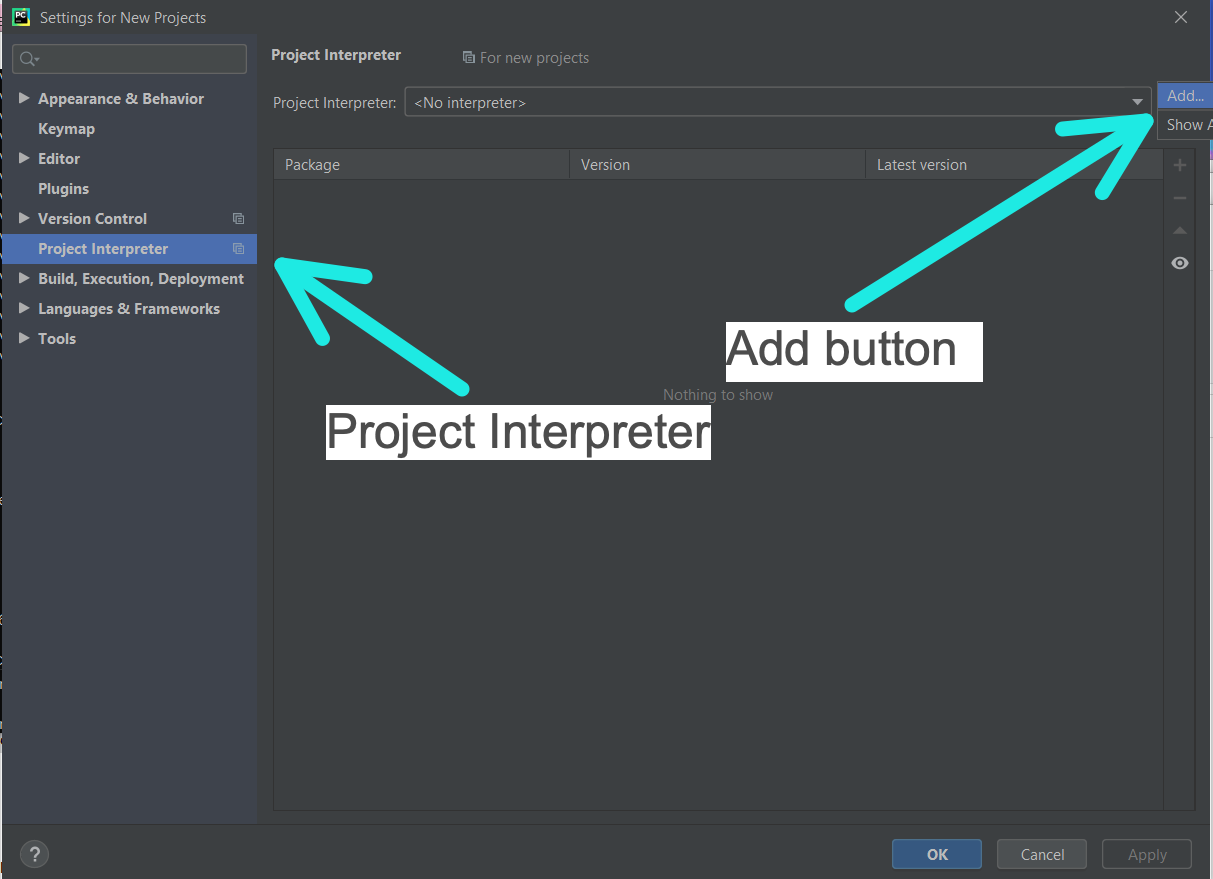Click the search magnifier icon

29,60
